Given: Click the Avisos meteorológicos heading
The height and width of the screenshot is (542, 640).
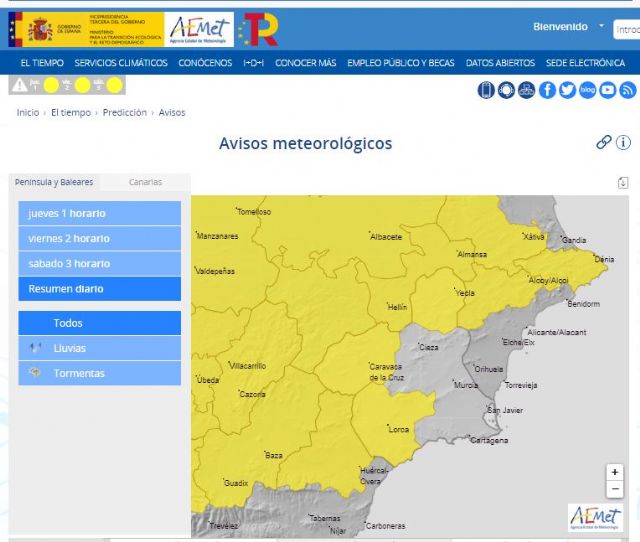Looking at the screenshot, I should coord(306,143).
